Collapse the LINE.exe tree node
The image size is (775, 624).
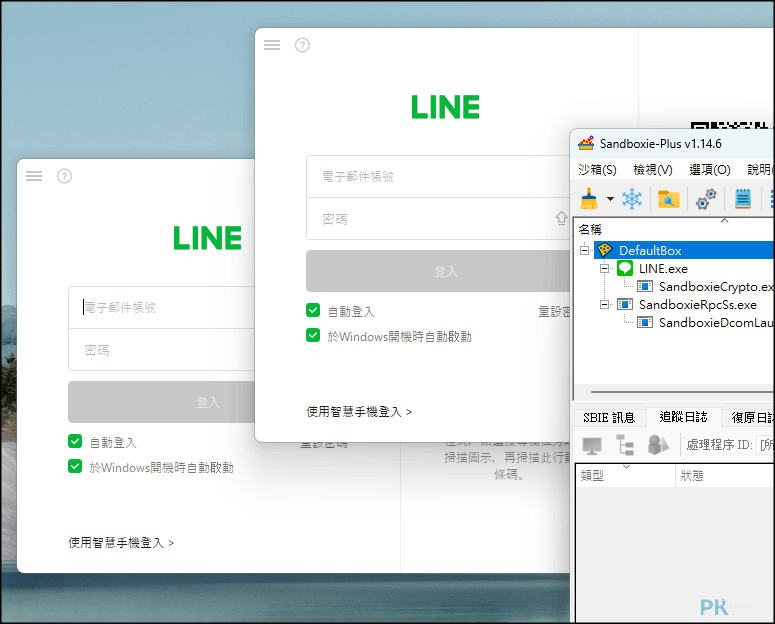[604, 268]
